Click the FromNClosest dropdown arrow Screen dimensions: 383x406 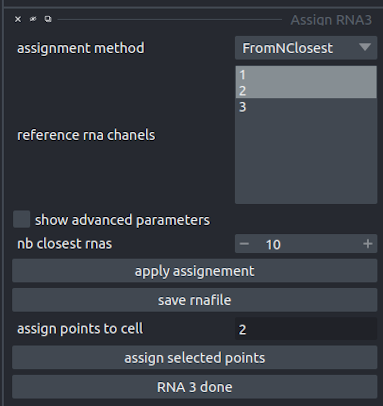tap(365, 48)
